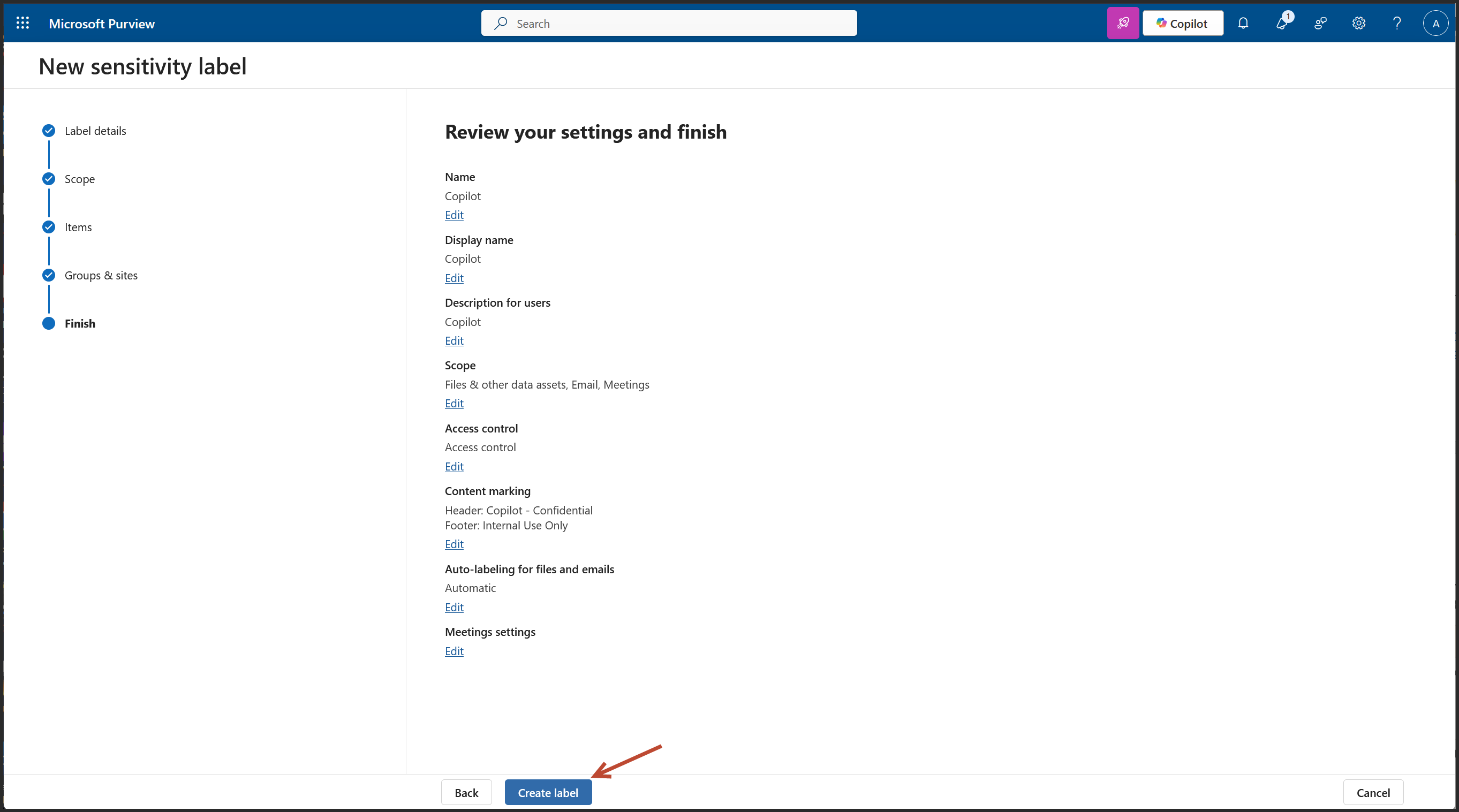
Task: Go to the Items wizard step
Action: (x=78, y=227)
